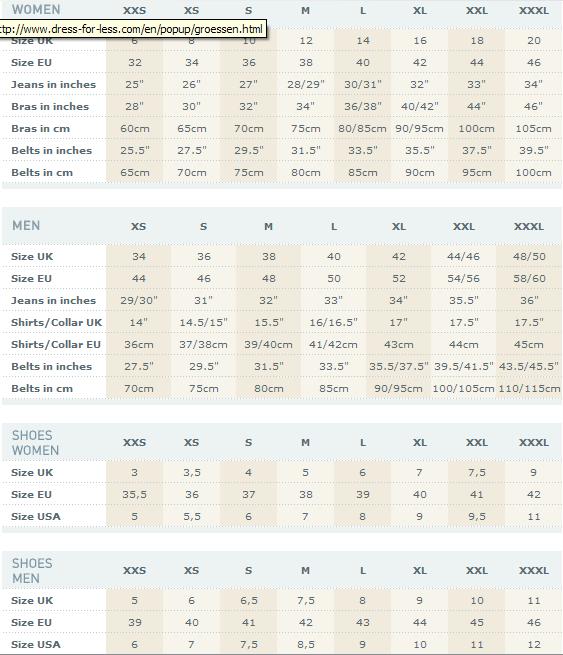Click the Shirts/Collar EU row label

pos(56,345)
